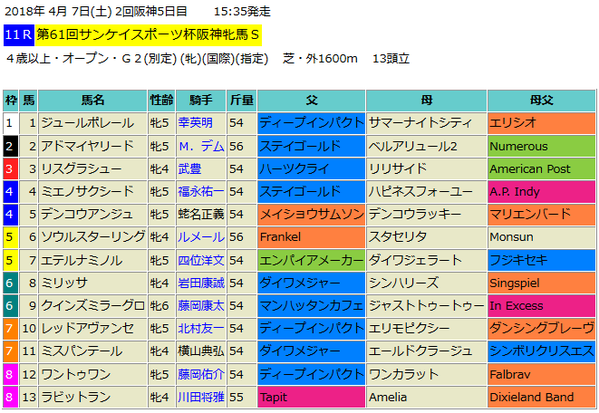Click damsire cell Monsun
This screenshot has width=599, height=413.
(541, 237)
